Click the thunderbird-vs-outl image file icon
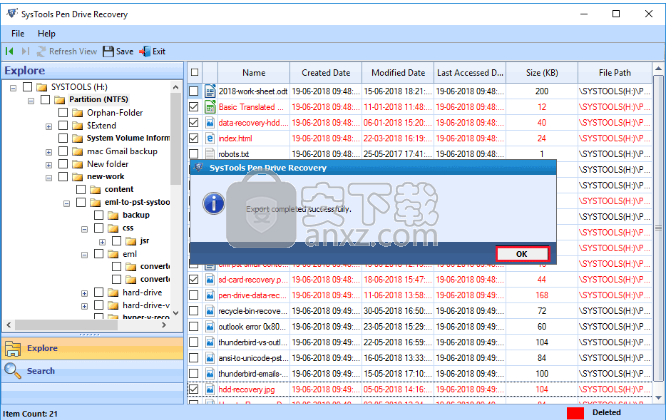Screen dimensions: 668x420 pyautogui.click(x=210, y=342)
